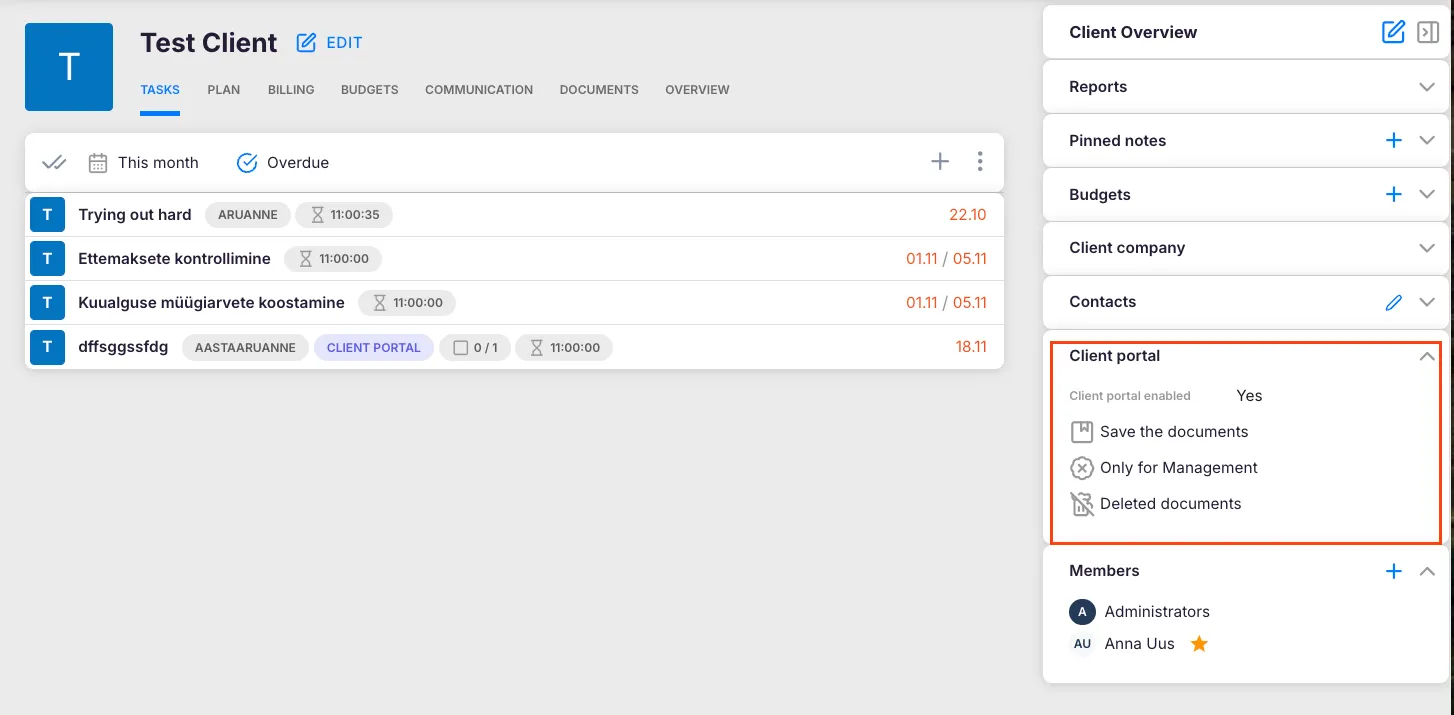Collapse the Client portal section
The height and width of the screenshot is (715, 1454).
(1427, 357)
